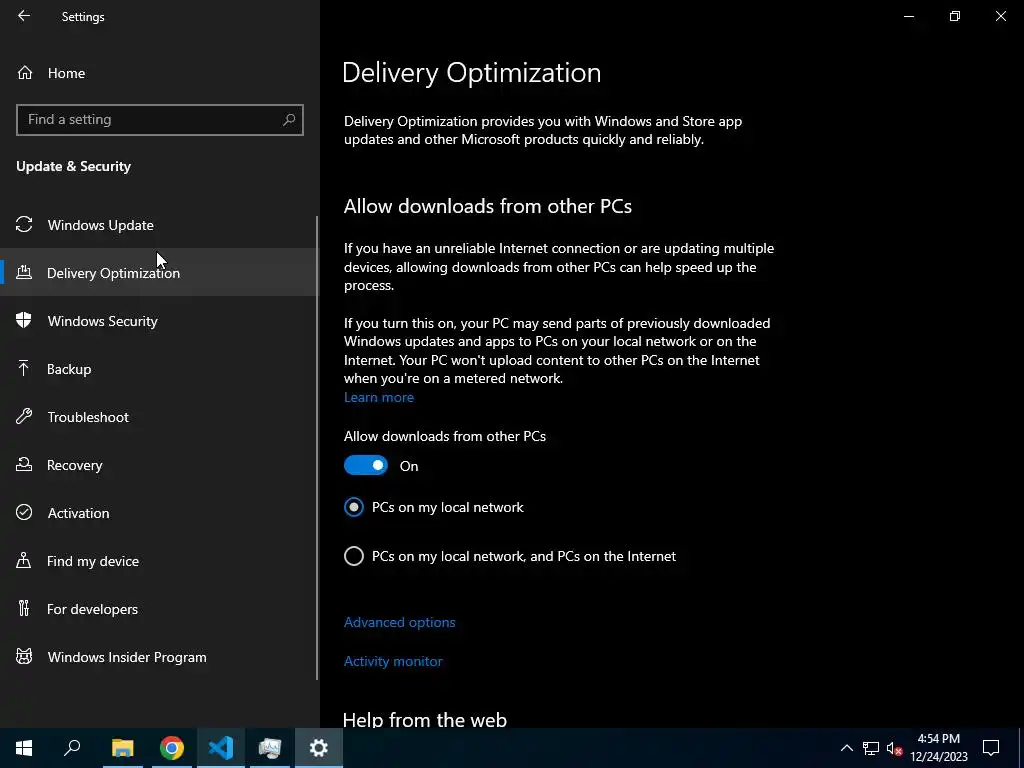Open Find my device settings

158,561
